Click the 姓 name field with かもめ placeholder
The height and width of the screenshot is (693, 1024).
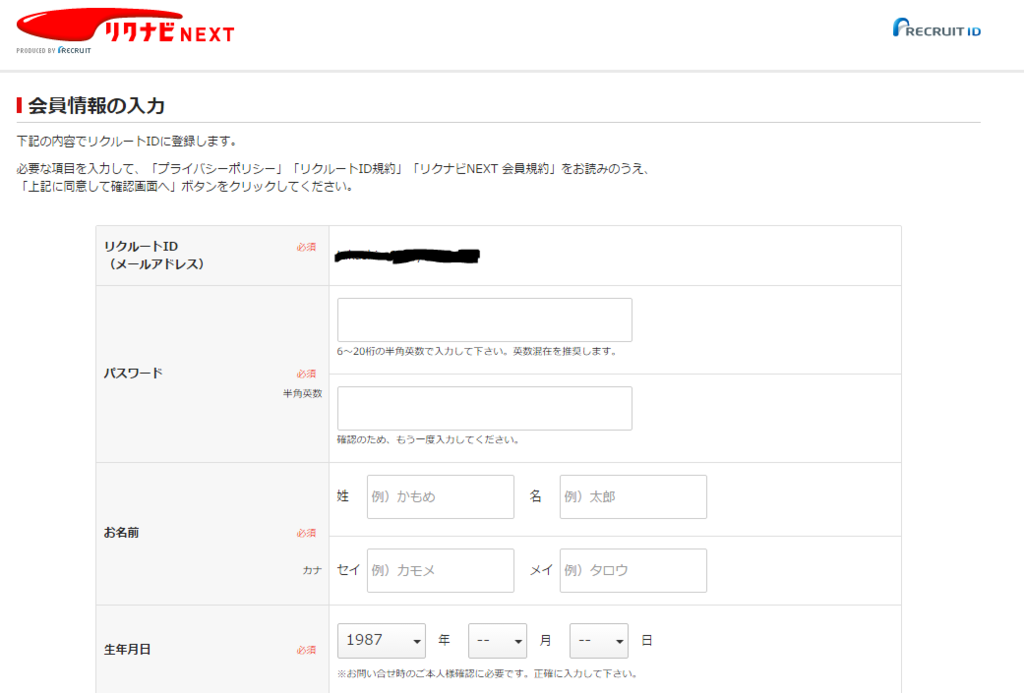click(x=440, y=497)
